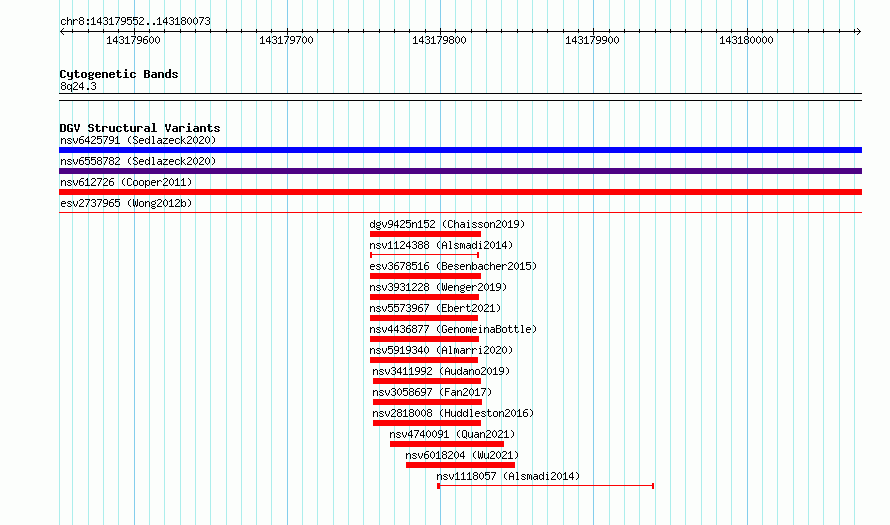This screenshot has width=890, height=525.
Task: Click the left arrow on the ruler
Action: (62, 32)
